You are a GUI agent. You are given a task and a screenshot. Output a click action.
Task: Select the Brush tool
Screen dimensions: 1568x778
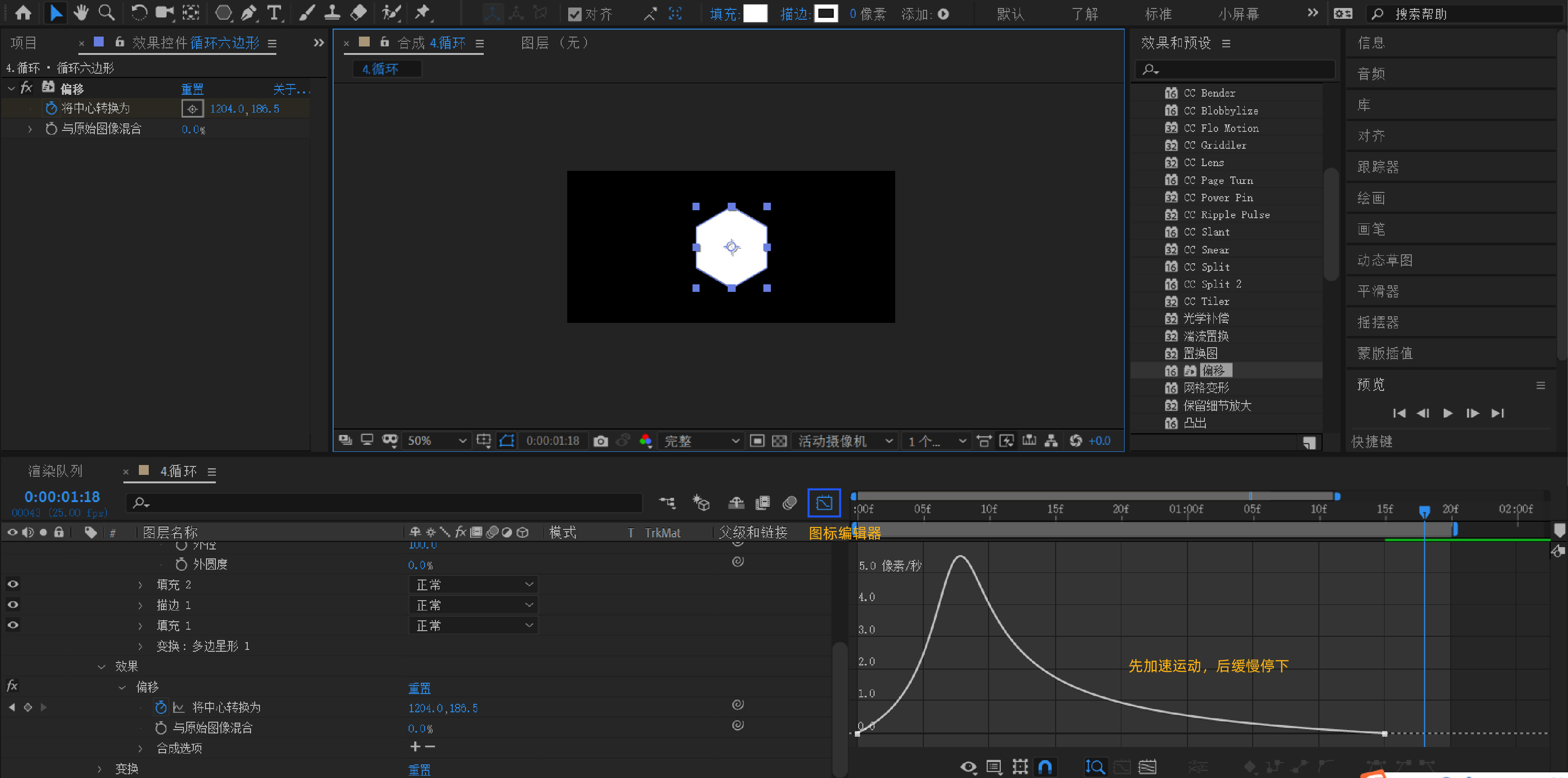307,13
